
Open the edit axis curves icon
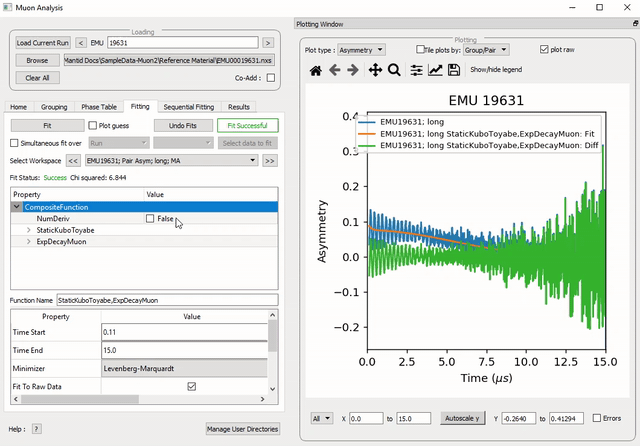click(435, 70)
